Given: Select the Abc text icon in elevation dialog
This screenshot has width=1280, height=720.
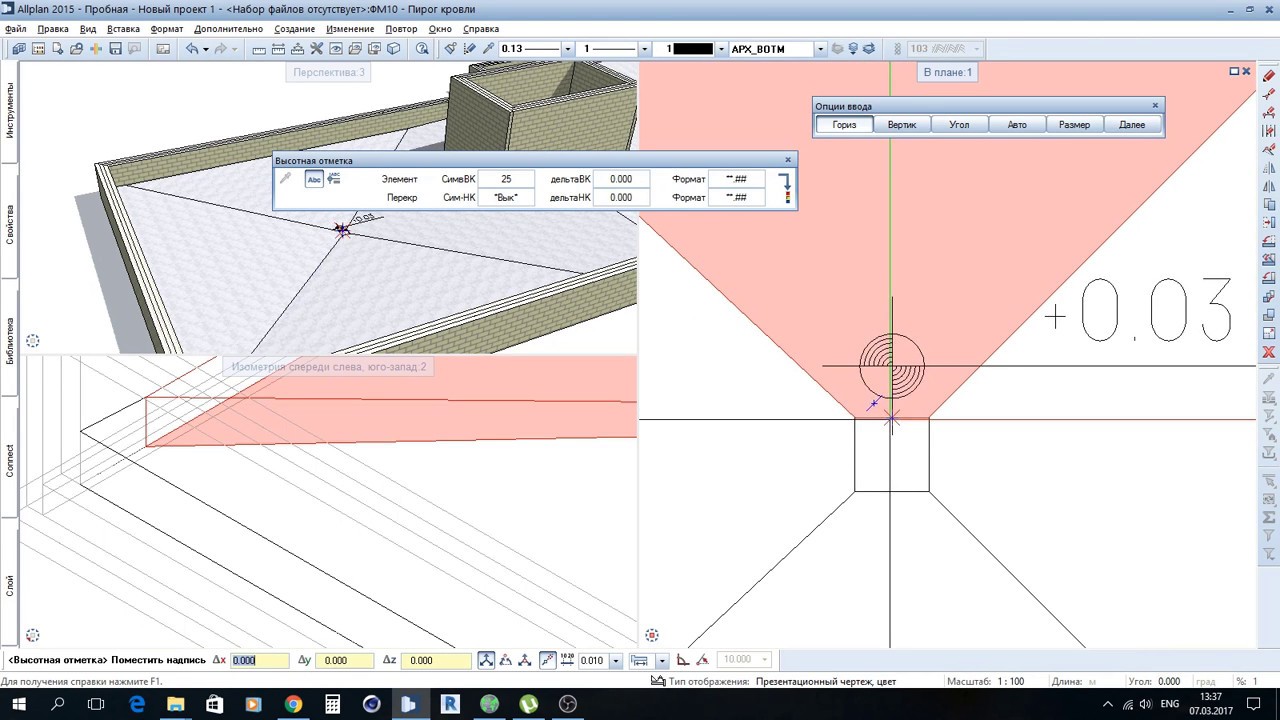Looking at the screenshot, I should point(314,179).
